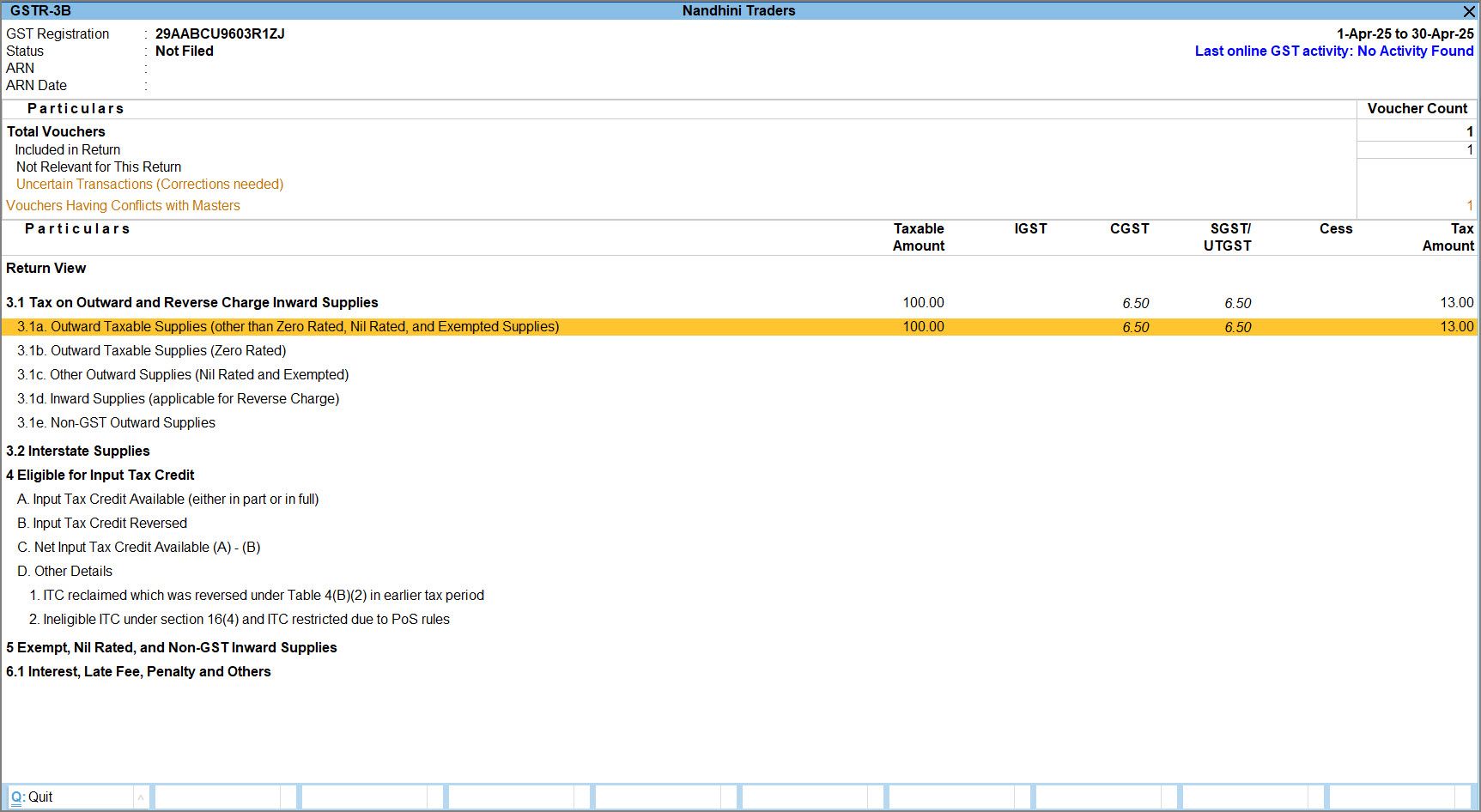1481x812 pixels.
Task: Click the Quit button
Action: click(x=33, y=797)
